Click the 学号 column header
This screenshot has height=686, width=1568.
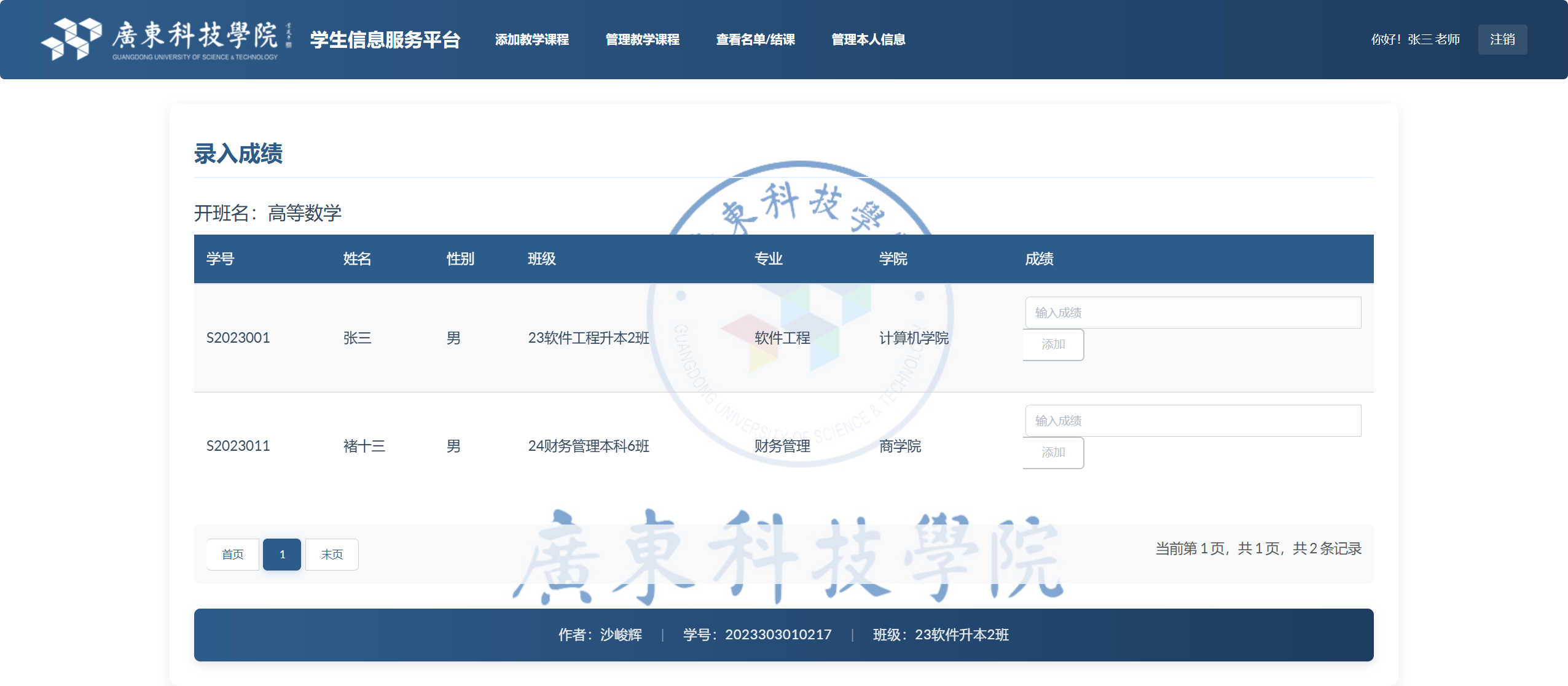222,259
